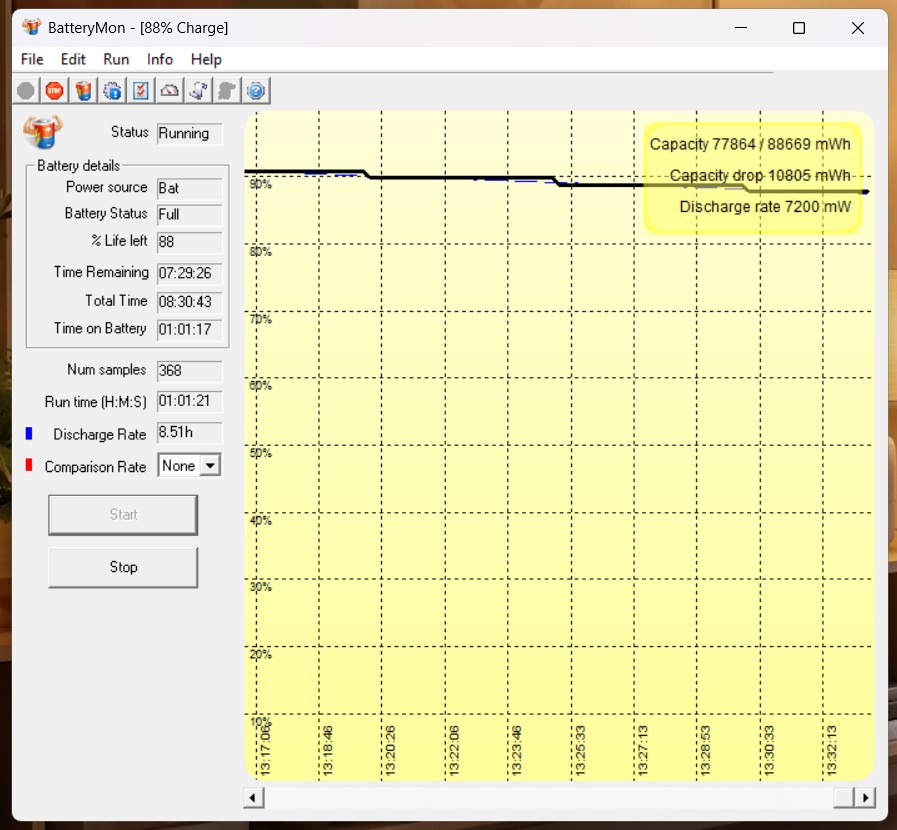Click the 'Battery details' group label
Screen dimensions: 897x830
(78, 166)
